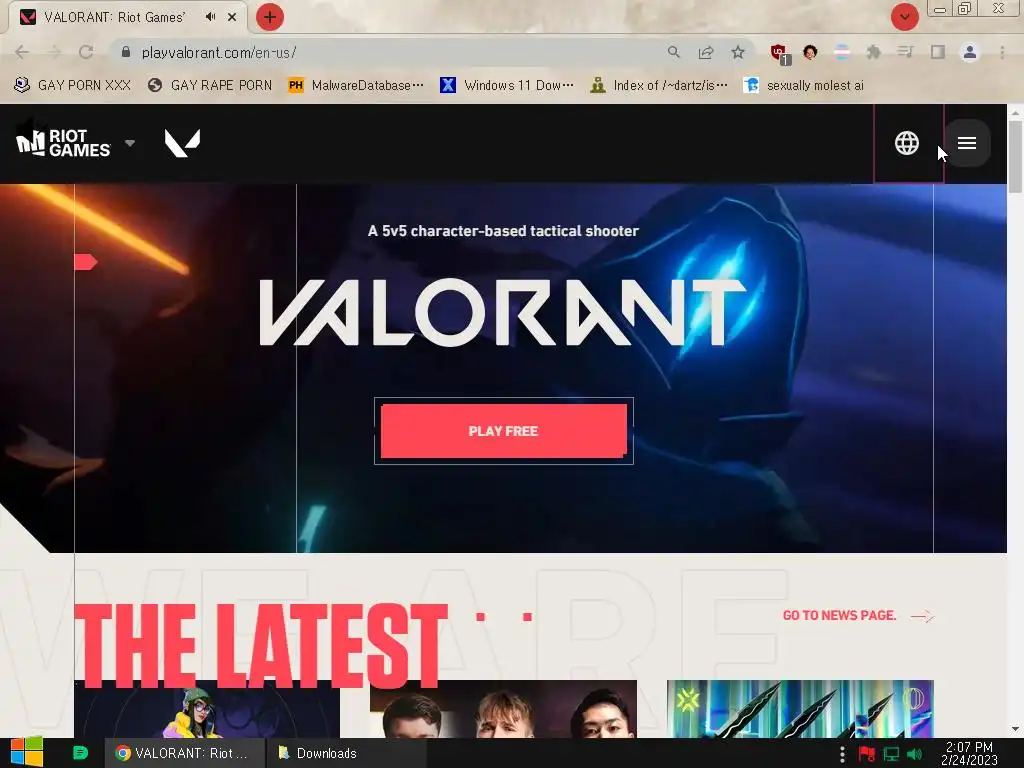Expand the Riot Games dropdown arrow
This screenshot has width=1024, height=768.
point(130,143)
